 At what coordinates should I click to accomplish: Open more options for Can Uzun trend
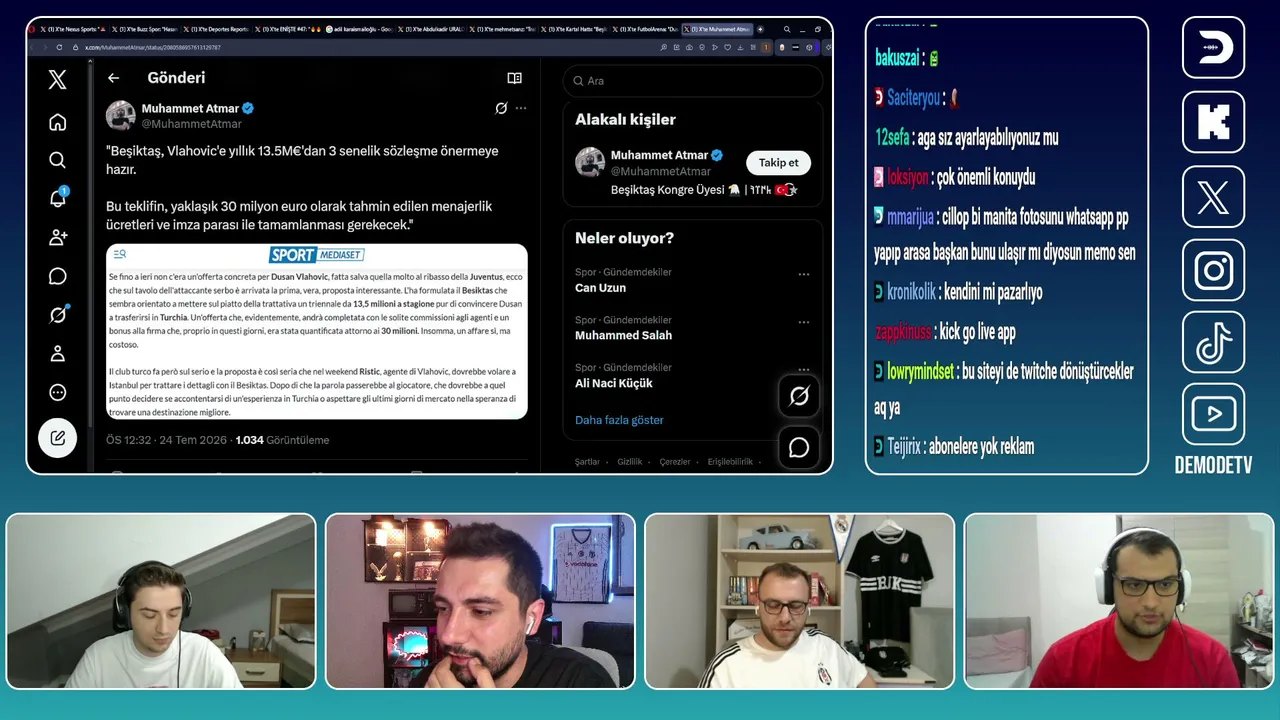[804, 274]
